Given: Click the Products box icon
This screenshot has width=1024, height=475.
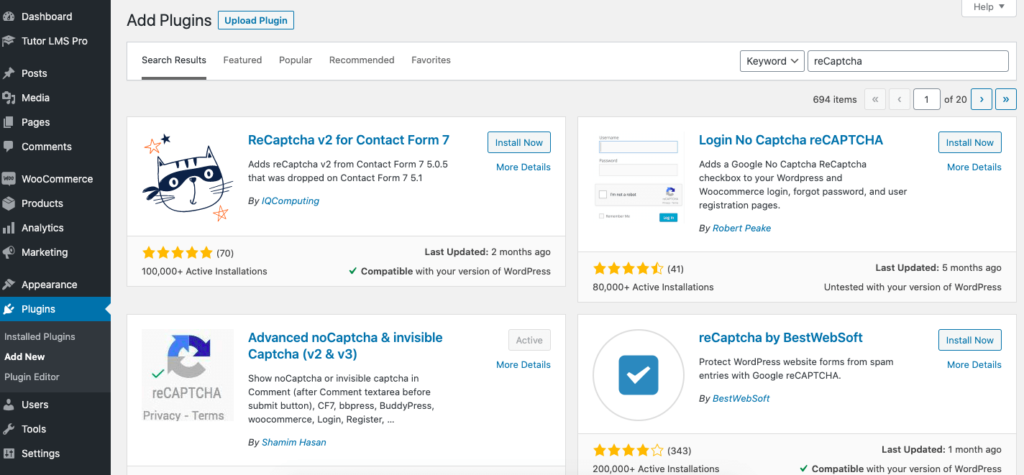Looking at the screenshot, I should click(8, 203).
